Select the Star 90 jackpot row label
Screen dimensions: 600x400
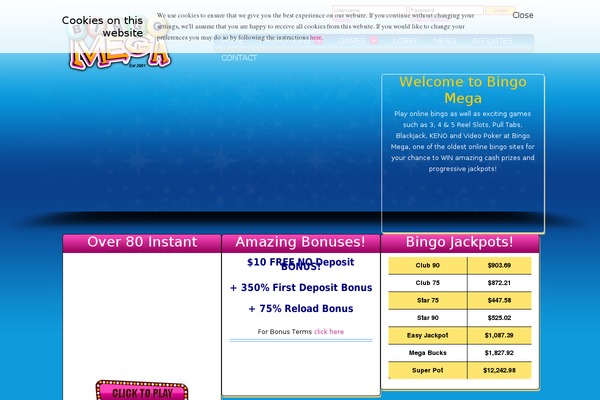(x=427, y=318)
